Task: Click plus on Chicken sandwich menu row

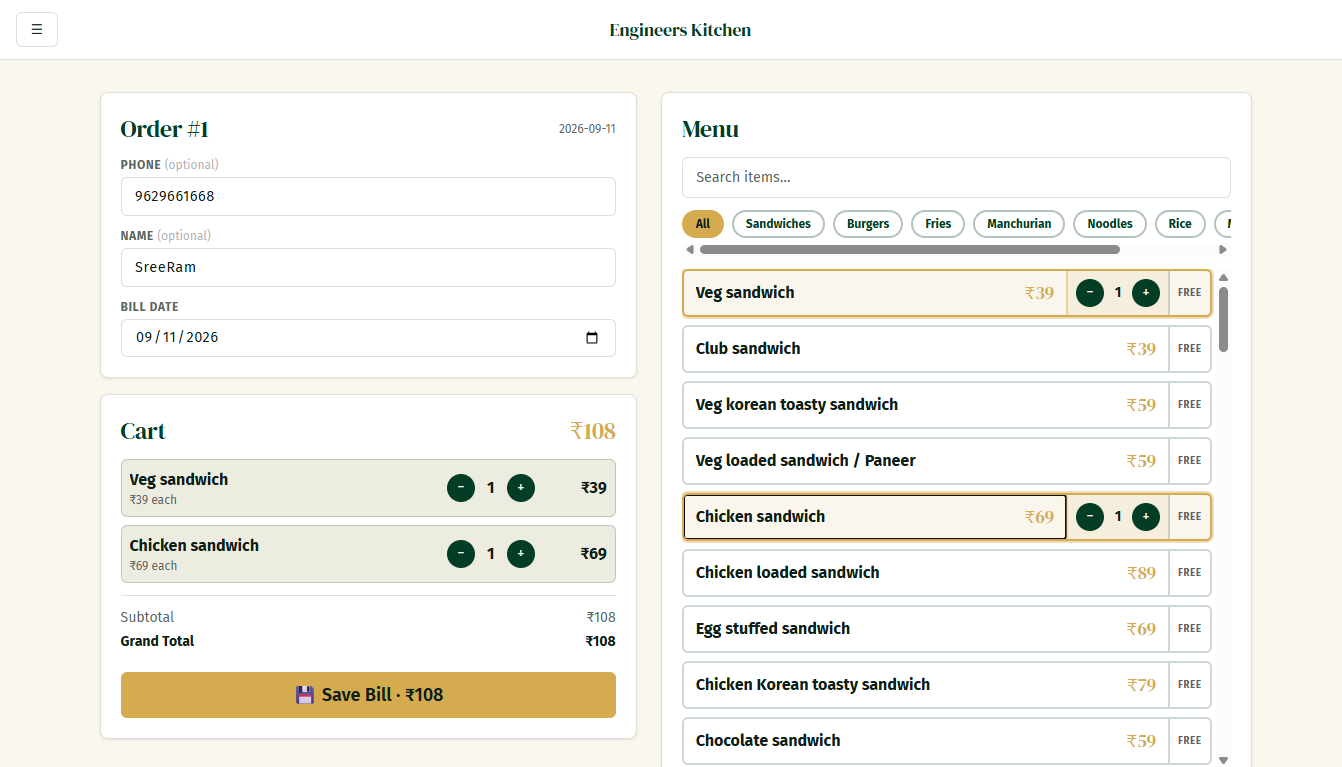Action: pos(1146,517)
